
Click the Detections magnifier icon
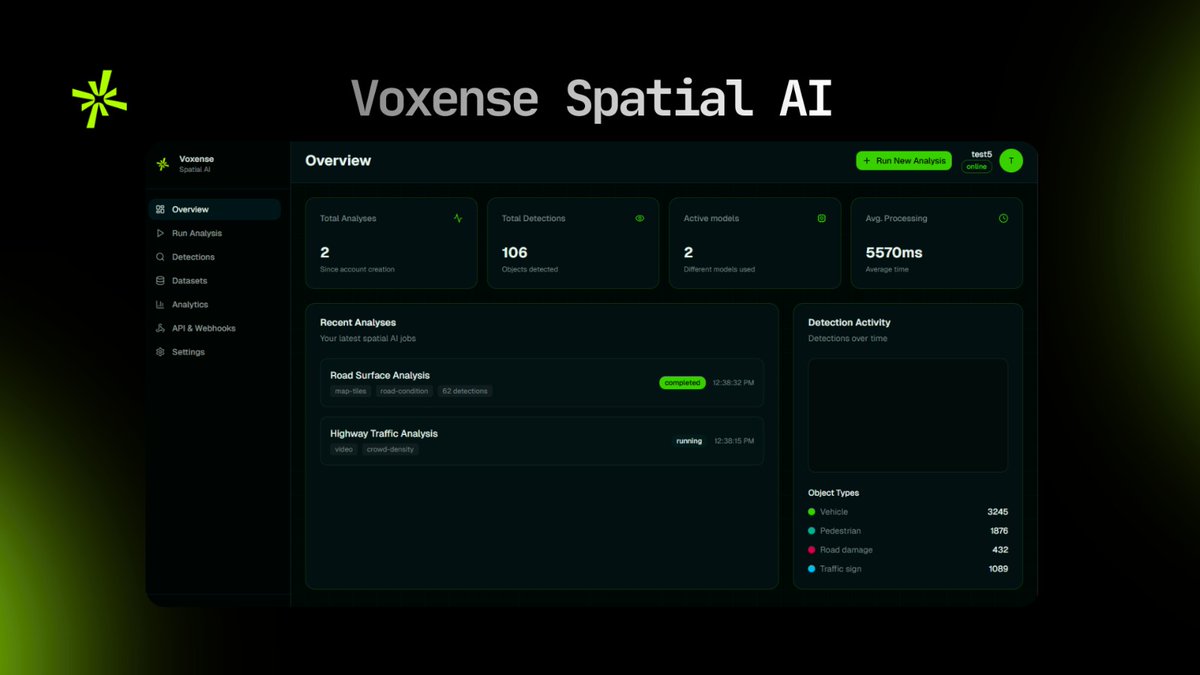(x=160, y=257)
